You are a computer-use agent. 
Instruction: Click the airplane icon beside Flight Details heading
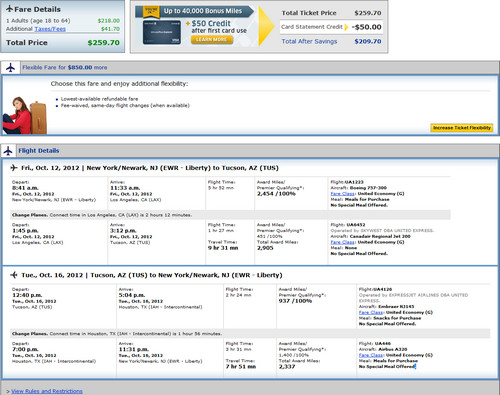[x=8, y=151]
